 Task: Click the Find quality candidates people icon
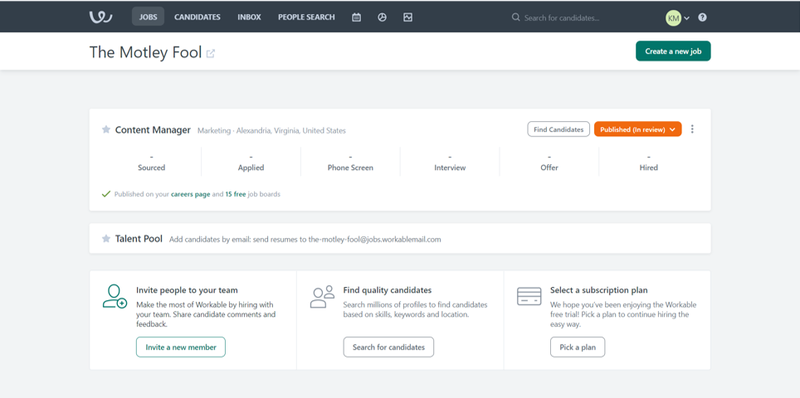(x=322, y=296)
